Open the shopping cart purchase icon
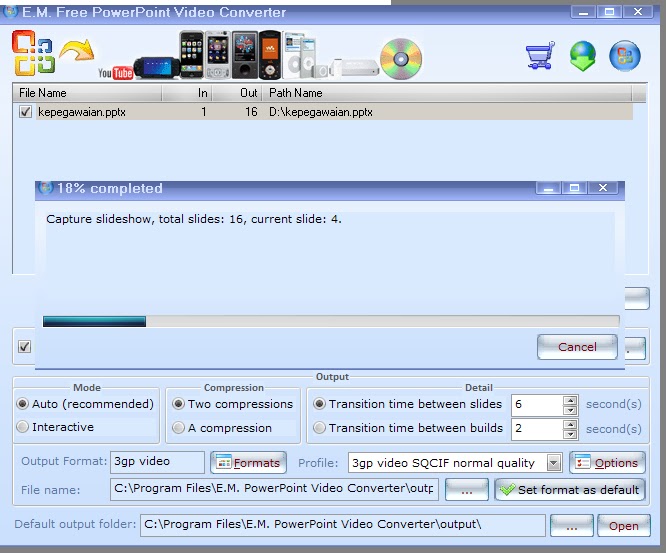 coord(540,55)
